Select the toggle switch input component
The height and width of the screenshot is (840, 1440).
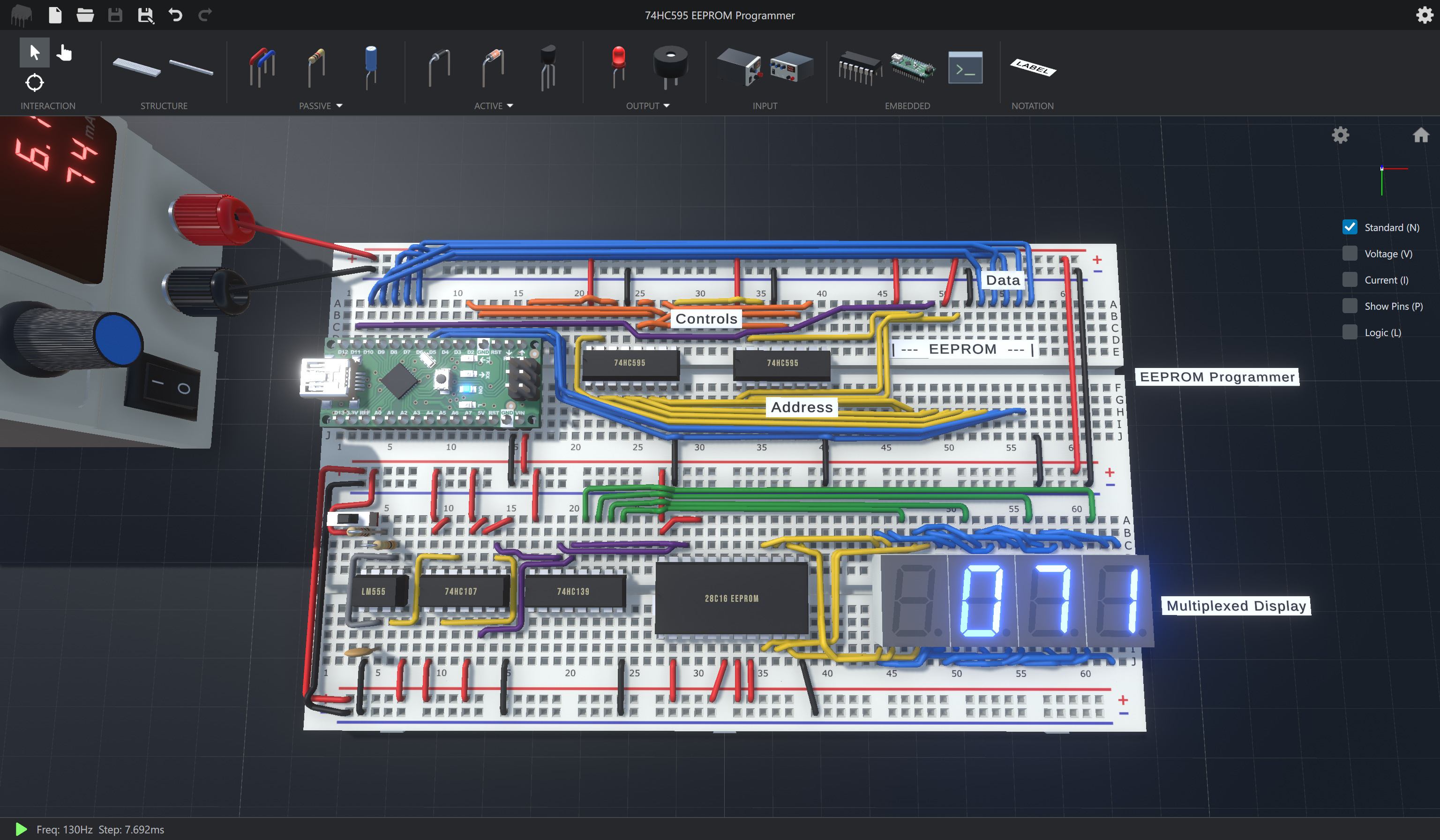click(x=739, y=67)
